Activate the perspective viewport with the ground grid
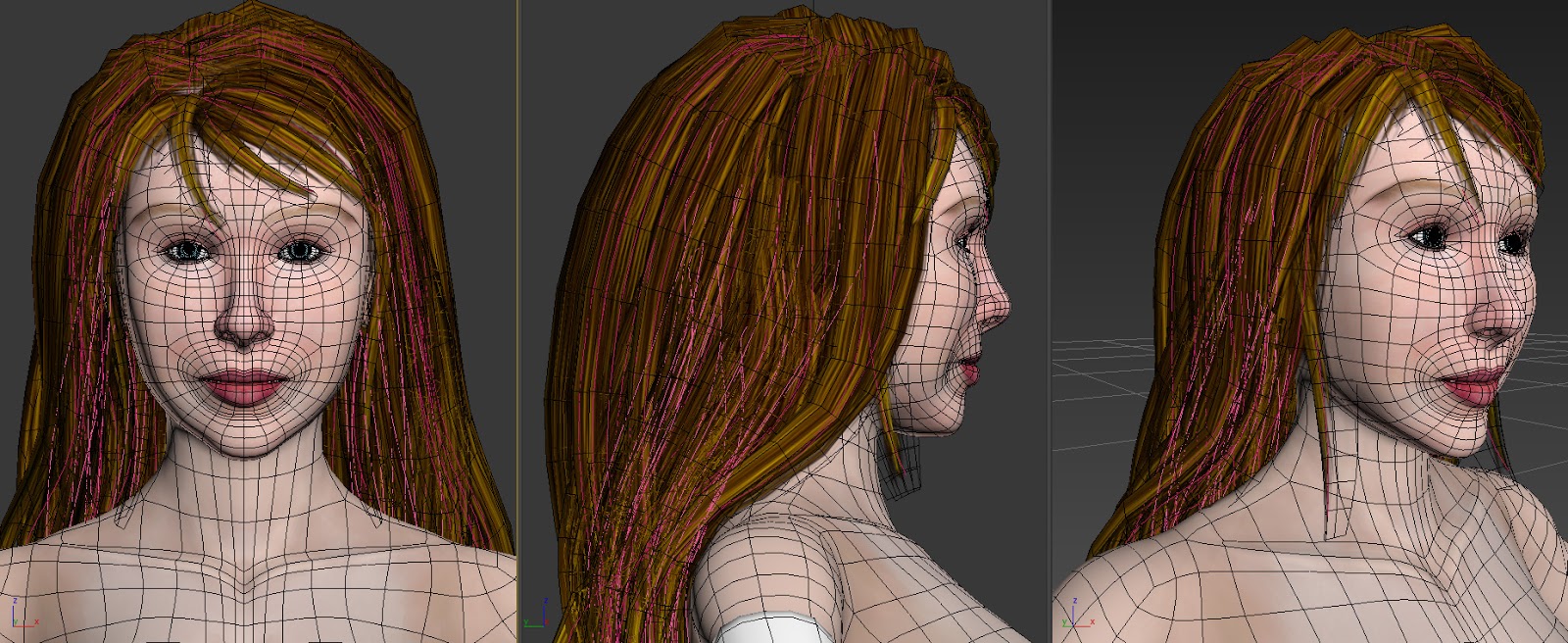 coord(1310,321)
